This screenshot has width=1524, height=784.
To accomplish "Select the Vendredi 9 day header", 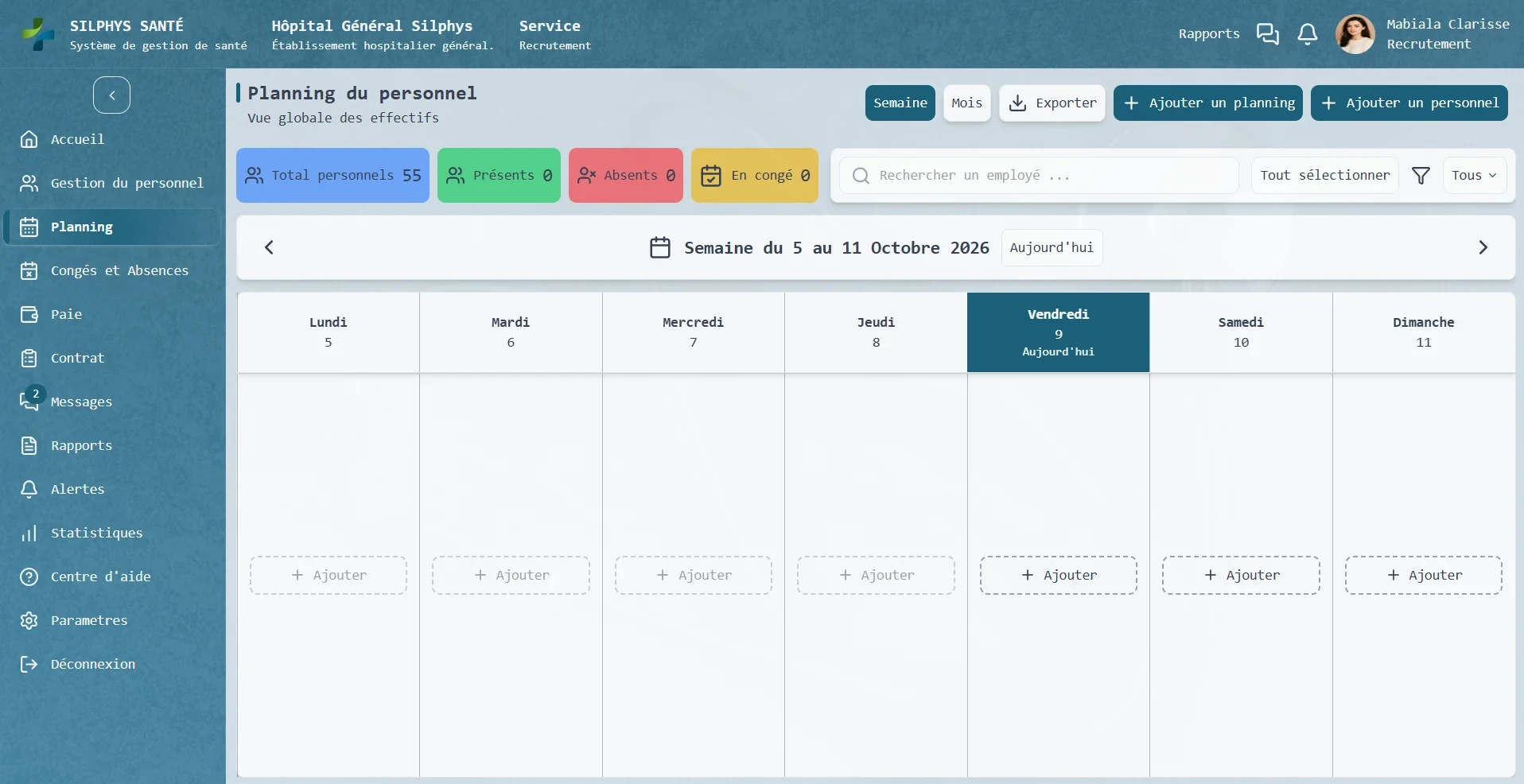I will (1058, 332).
